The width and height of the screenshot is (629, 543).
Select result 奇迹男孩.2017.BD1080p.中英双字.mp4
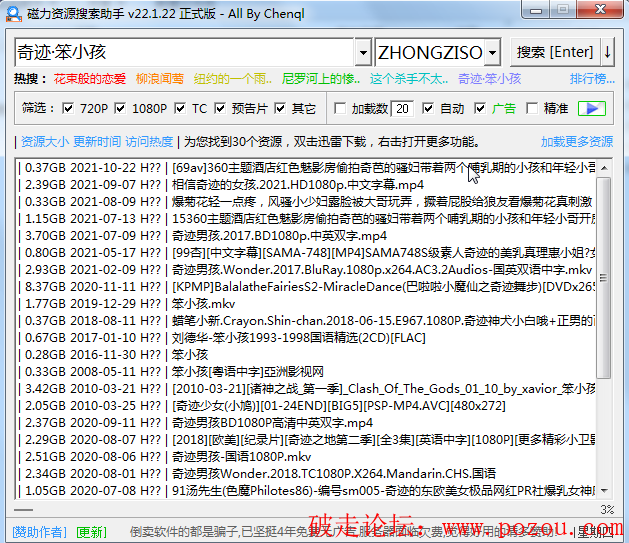tap(306, 235)
